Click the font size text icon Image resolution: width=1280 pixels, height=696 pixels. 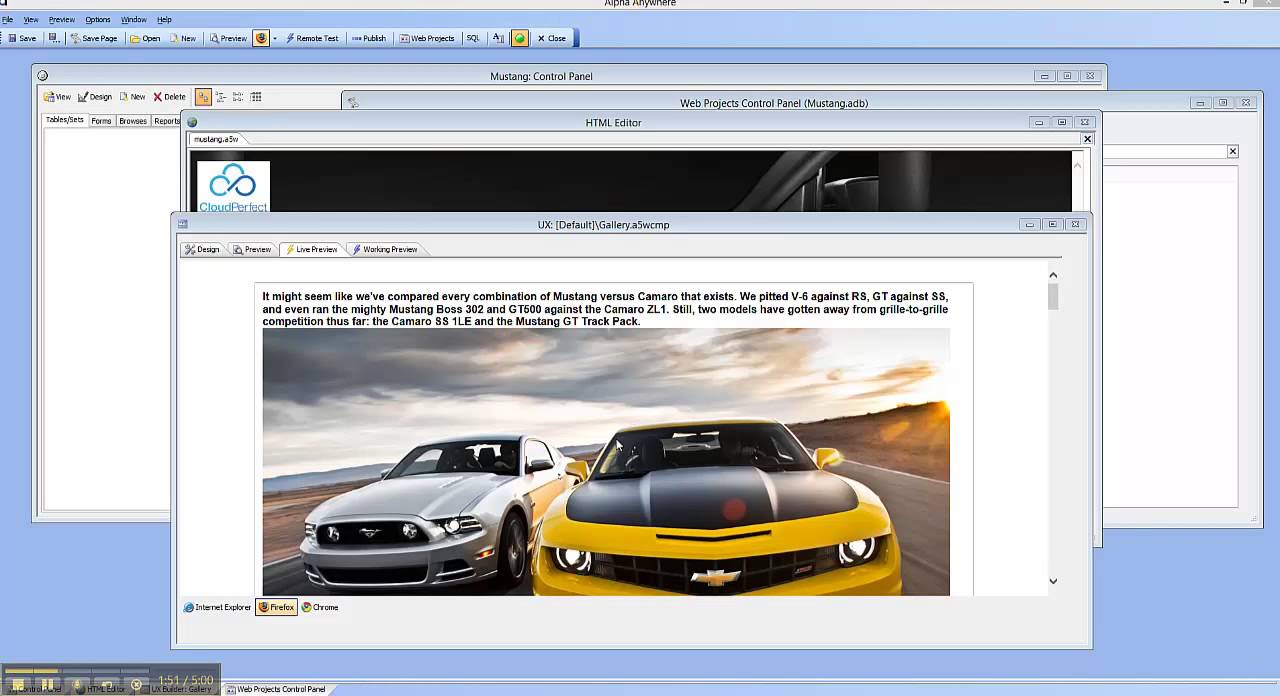pyautogui.click(x=498, y=38)
